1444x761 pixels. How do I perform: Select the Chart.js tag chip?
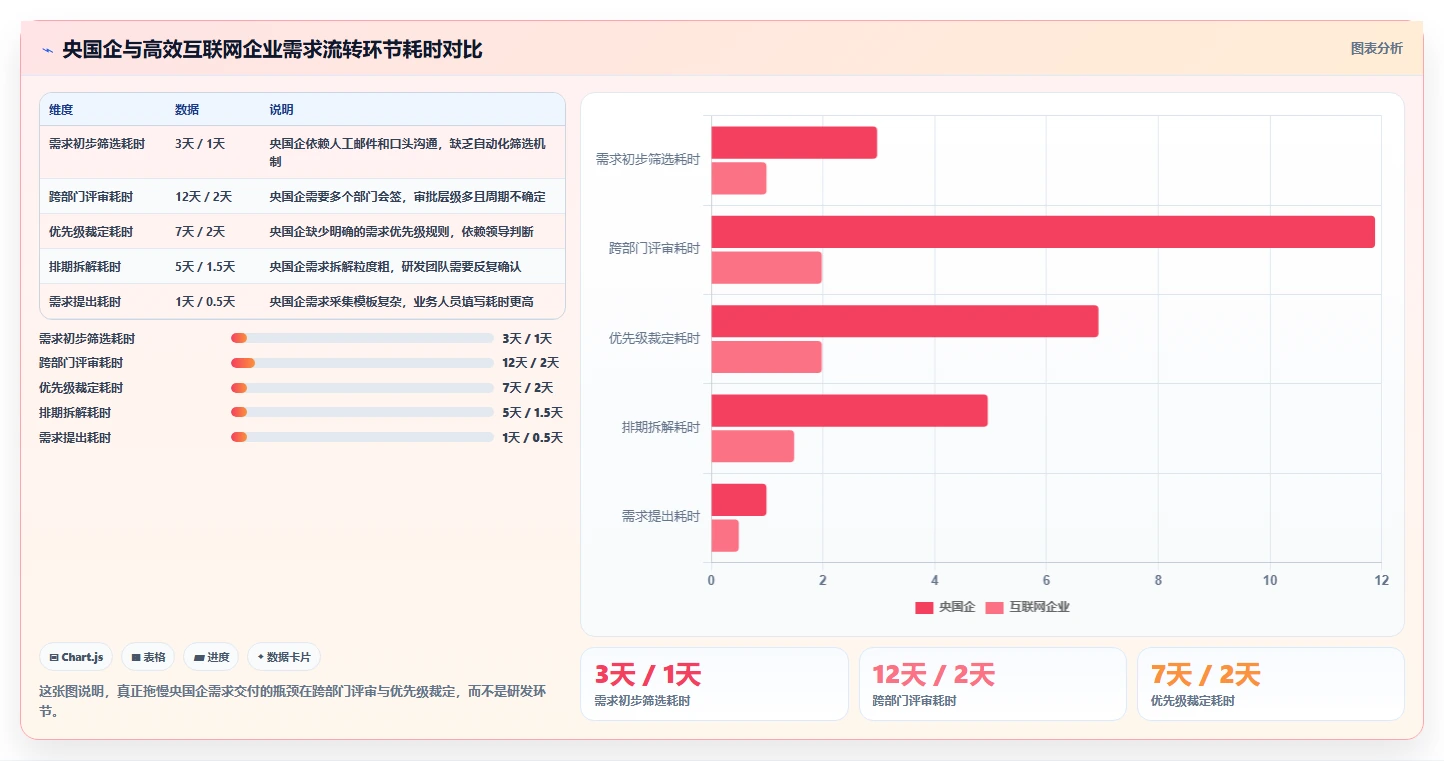78,657
